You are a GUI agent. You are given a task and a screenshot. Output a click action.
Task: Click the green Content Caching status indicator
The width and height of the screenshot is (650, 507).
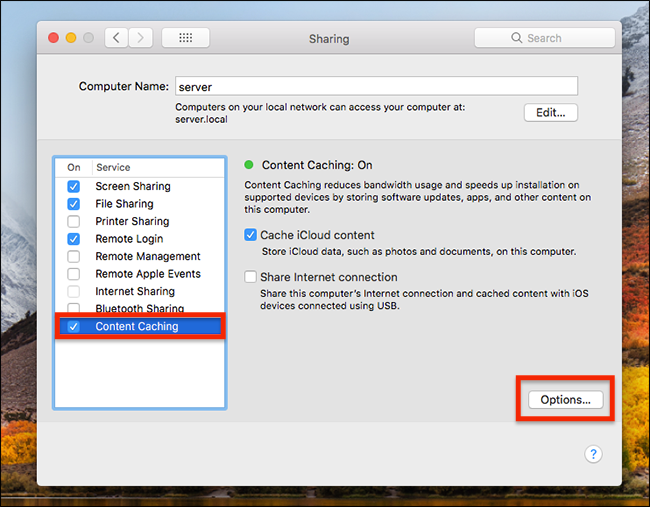coord(249,165)
